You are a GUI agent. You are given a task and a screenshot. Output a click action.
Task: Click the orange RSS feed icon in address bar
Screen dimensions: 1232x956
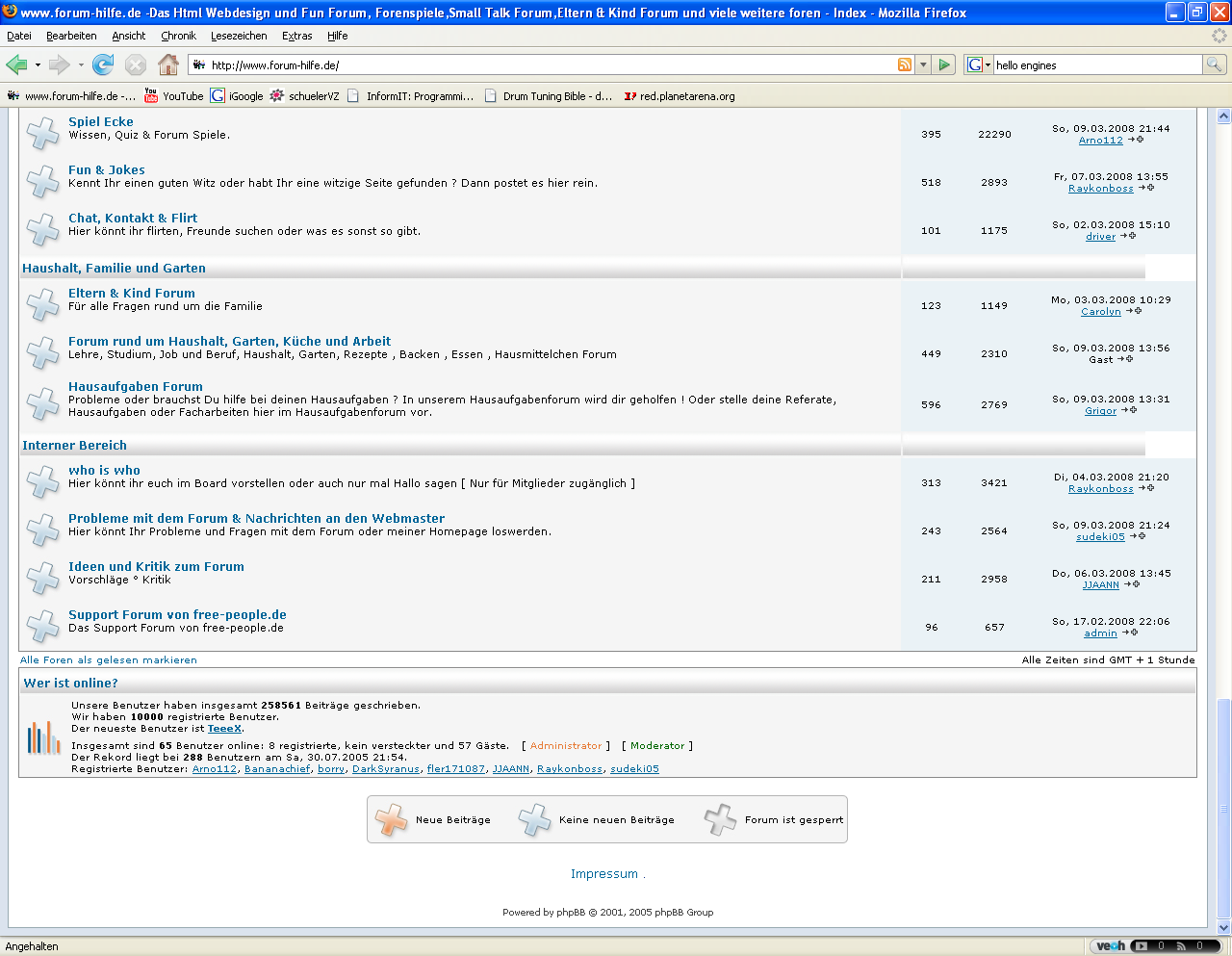pos(905,65)
